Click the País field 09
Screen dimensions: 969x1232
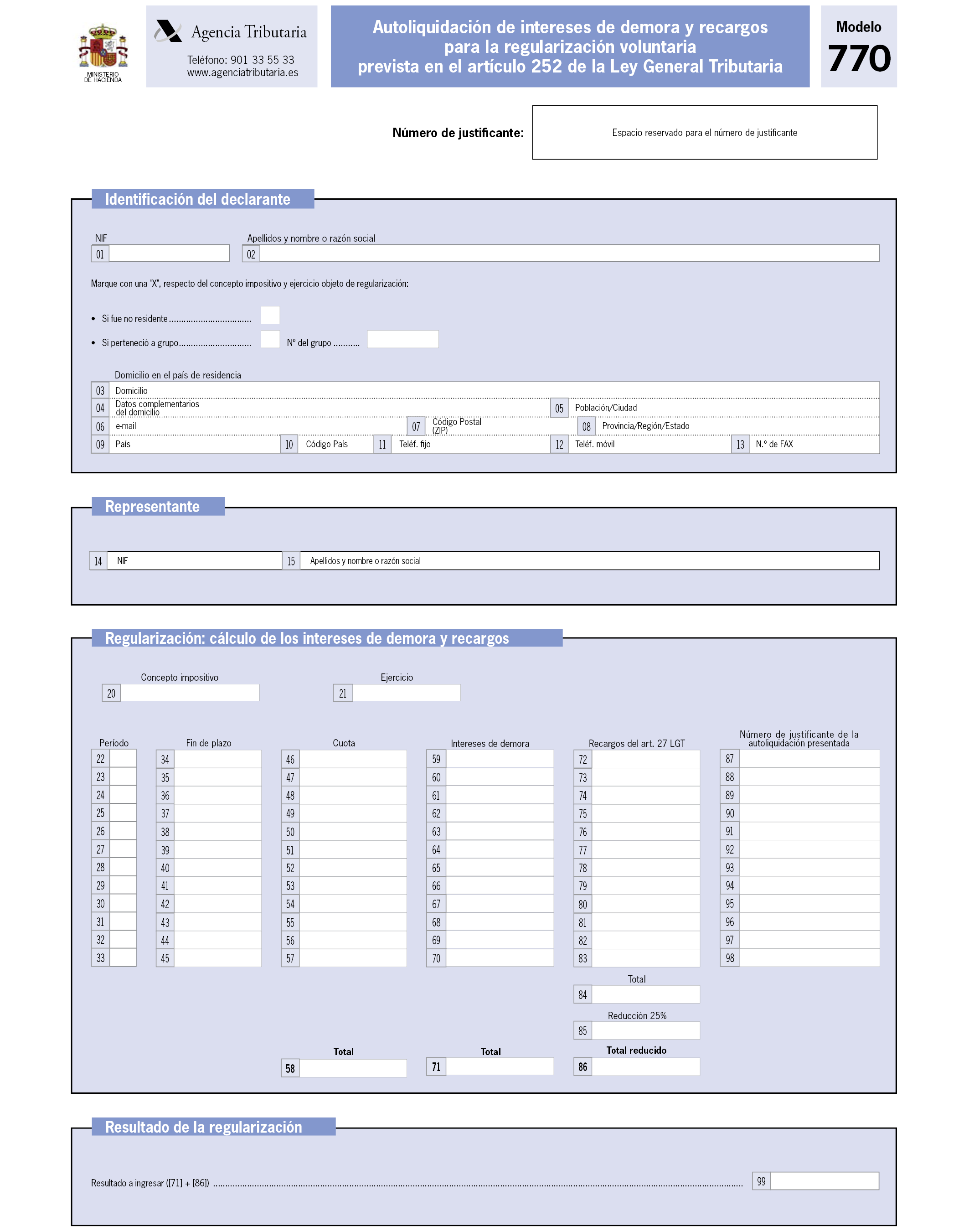pos(195,445)
